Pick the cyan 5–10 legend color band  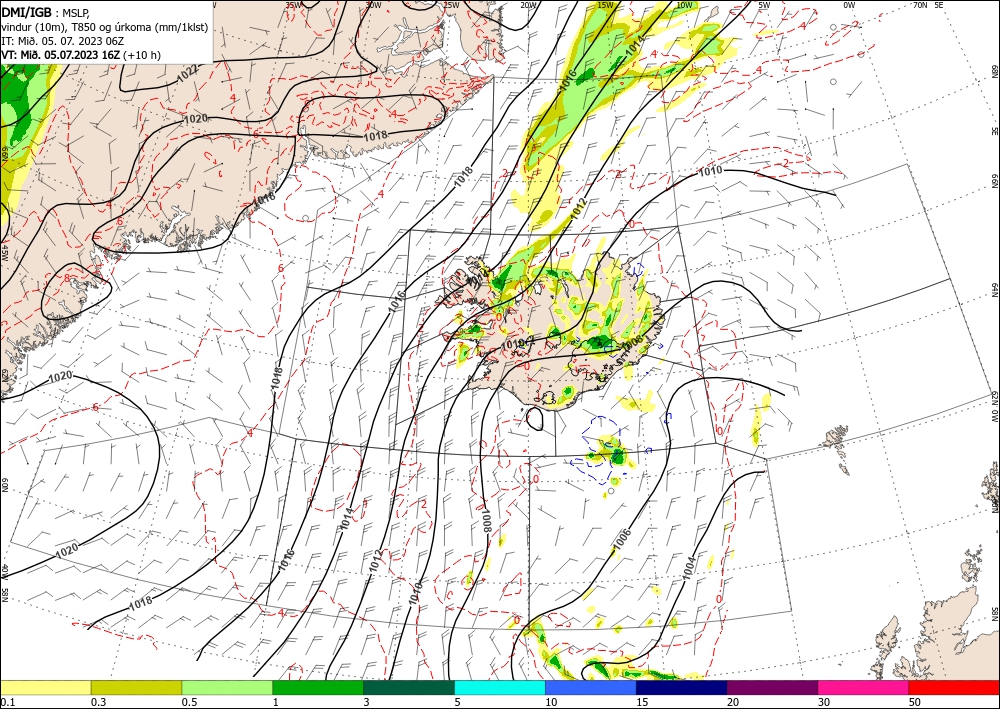pyautogui.click(x=500, y=687)
